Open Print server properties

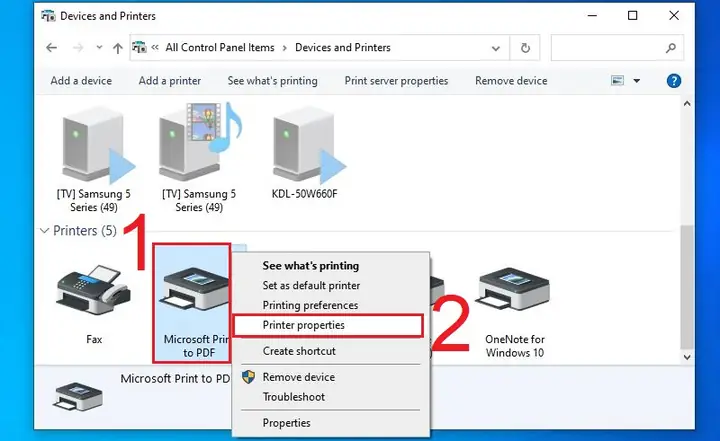pyautogui.click(x=396, y=81)
